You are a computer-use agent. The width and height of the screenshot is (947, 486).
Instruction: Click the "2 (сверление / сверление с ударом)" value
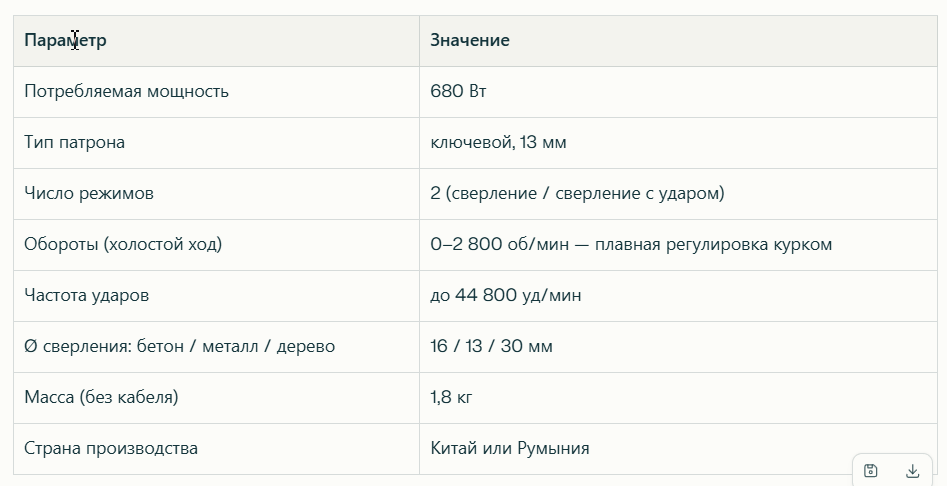[577, 194]
